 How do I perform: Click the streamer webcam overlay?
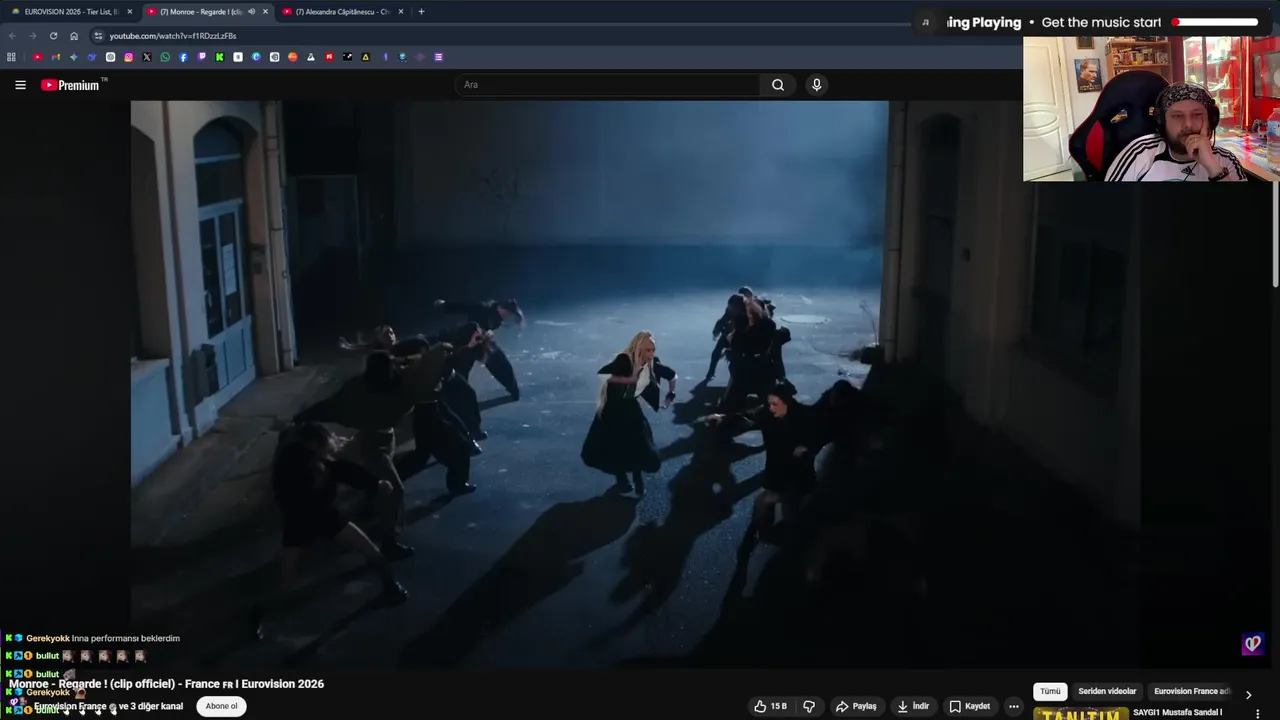(1151, 109)
